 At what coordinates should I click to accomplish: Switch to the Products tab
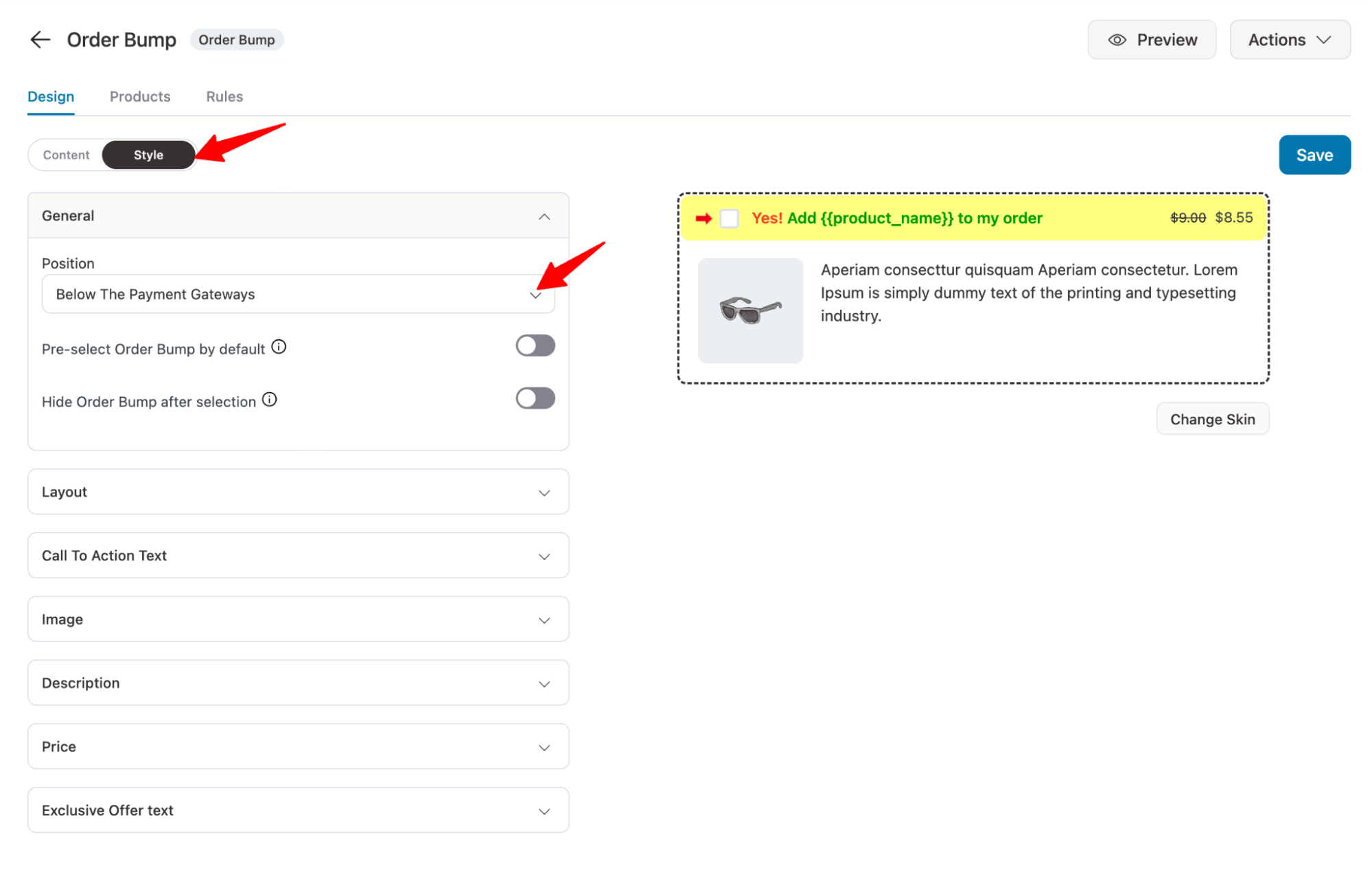[139, 96]
